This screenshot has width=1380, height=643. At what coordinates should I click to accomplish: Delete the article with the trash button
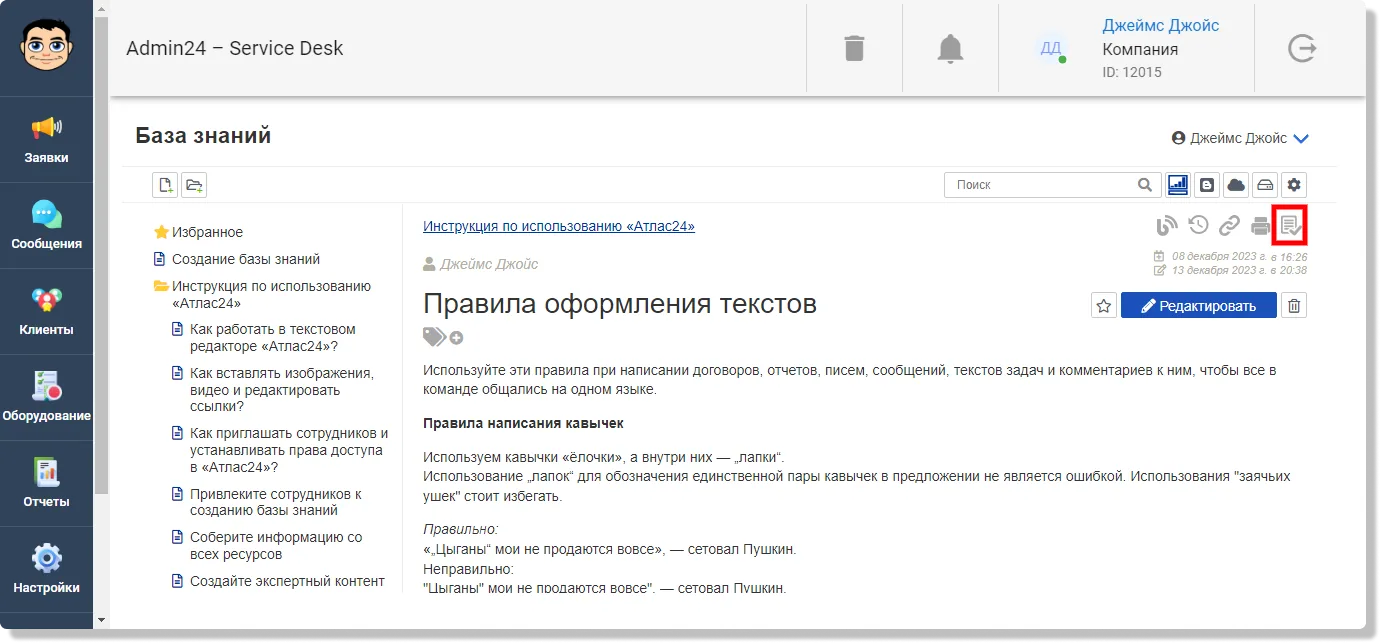[x=1294, y=306]
